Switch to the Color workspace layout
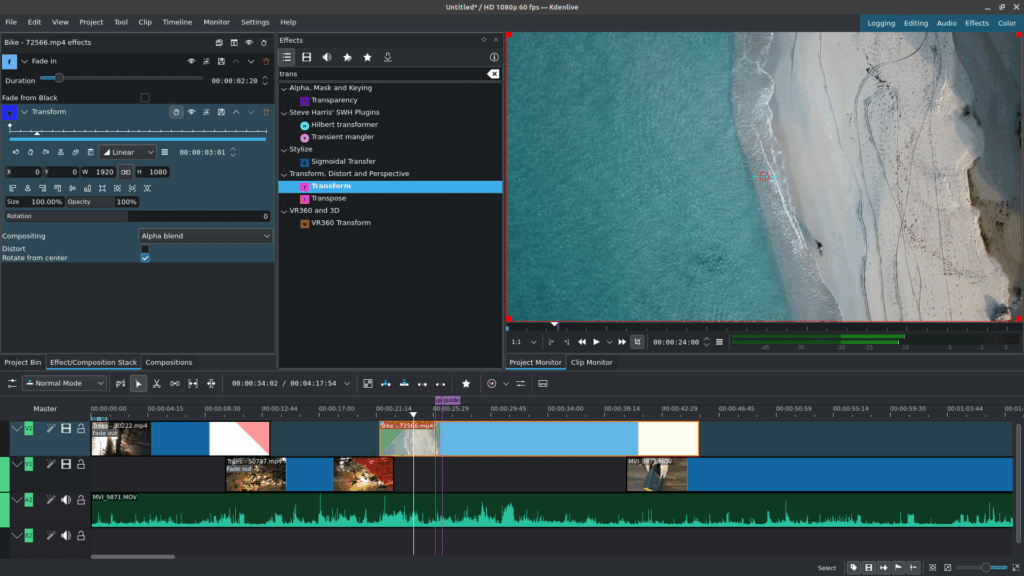The image size is (1024, 576). click(1006, 23)
